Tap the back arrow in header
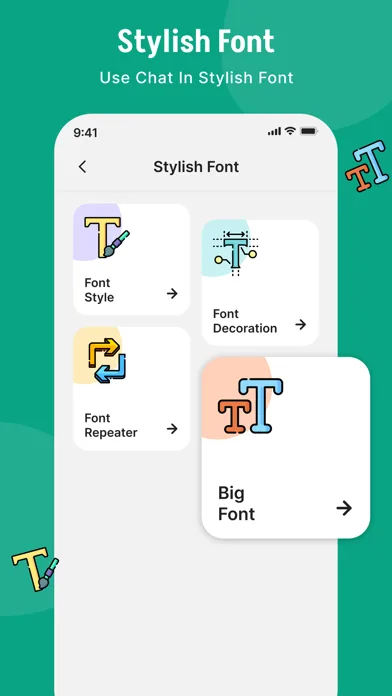The width and height of the screenshot is (392, 696). click(x=82, y=167)
